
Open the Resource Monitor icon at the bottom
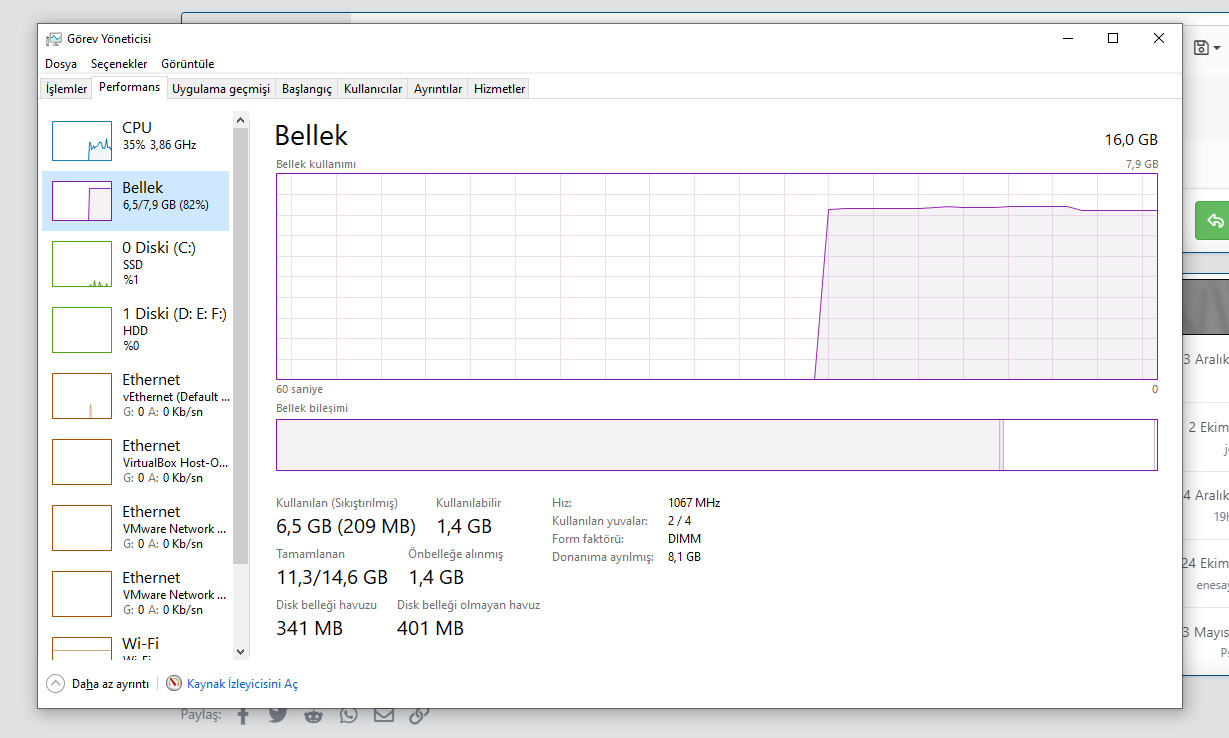click(x=174, y=684)
